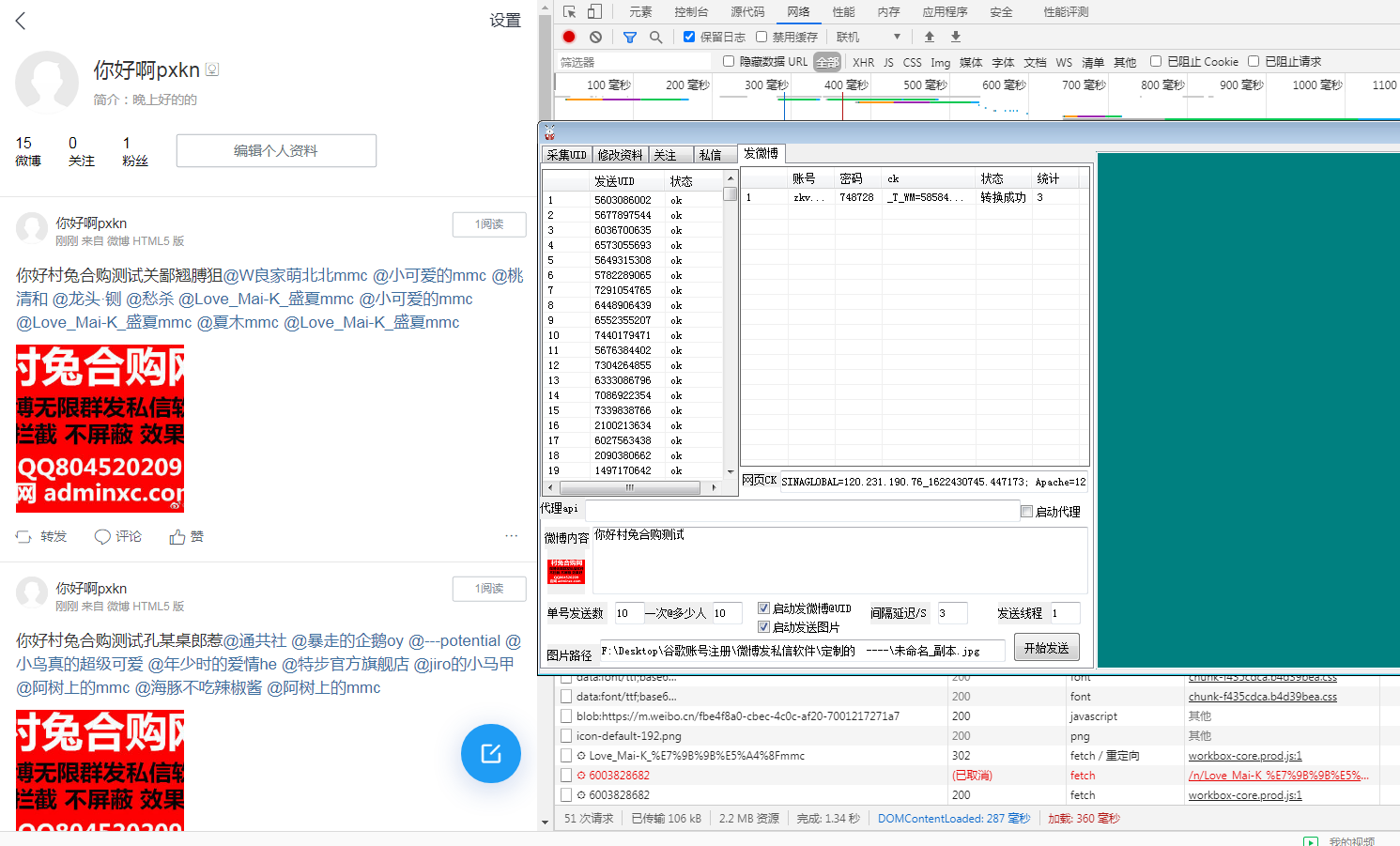
Task: Toggle the device toolbar icon
Action: 594,11
